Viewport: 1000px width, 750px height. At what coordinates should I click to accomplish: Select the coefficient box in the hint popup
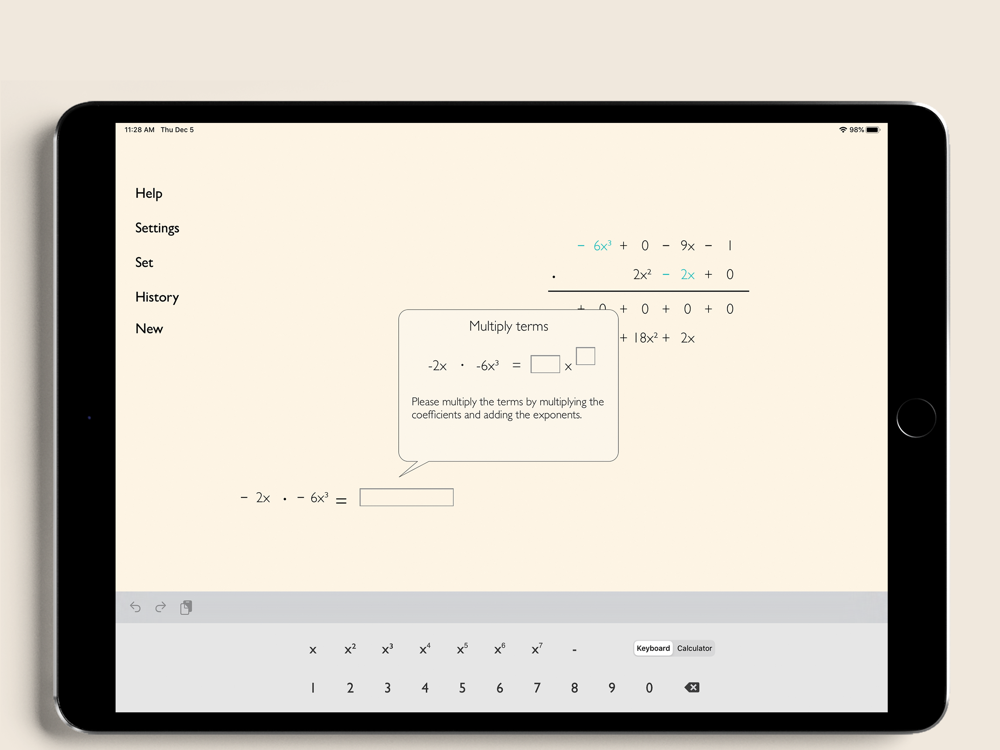coord(545,364)
